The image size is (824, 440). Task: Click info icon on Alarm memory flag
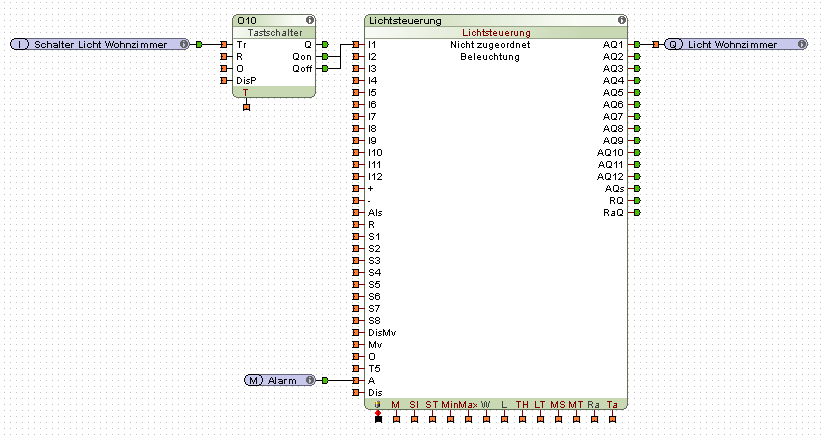tap(310, 380)
